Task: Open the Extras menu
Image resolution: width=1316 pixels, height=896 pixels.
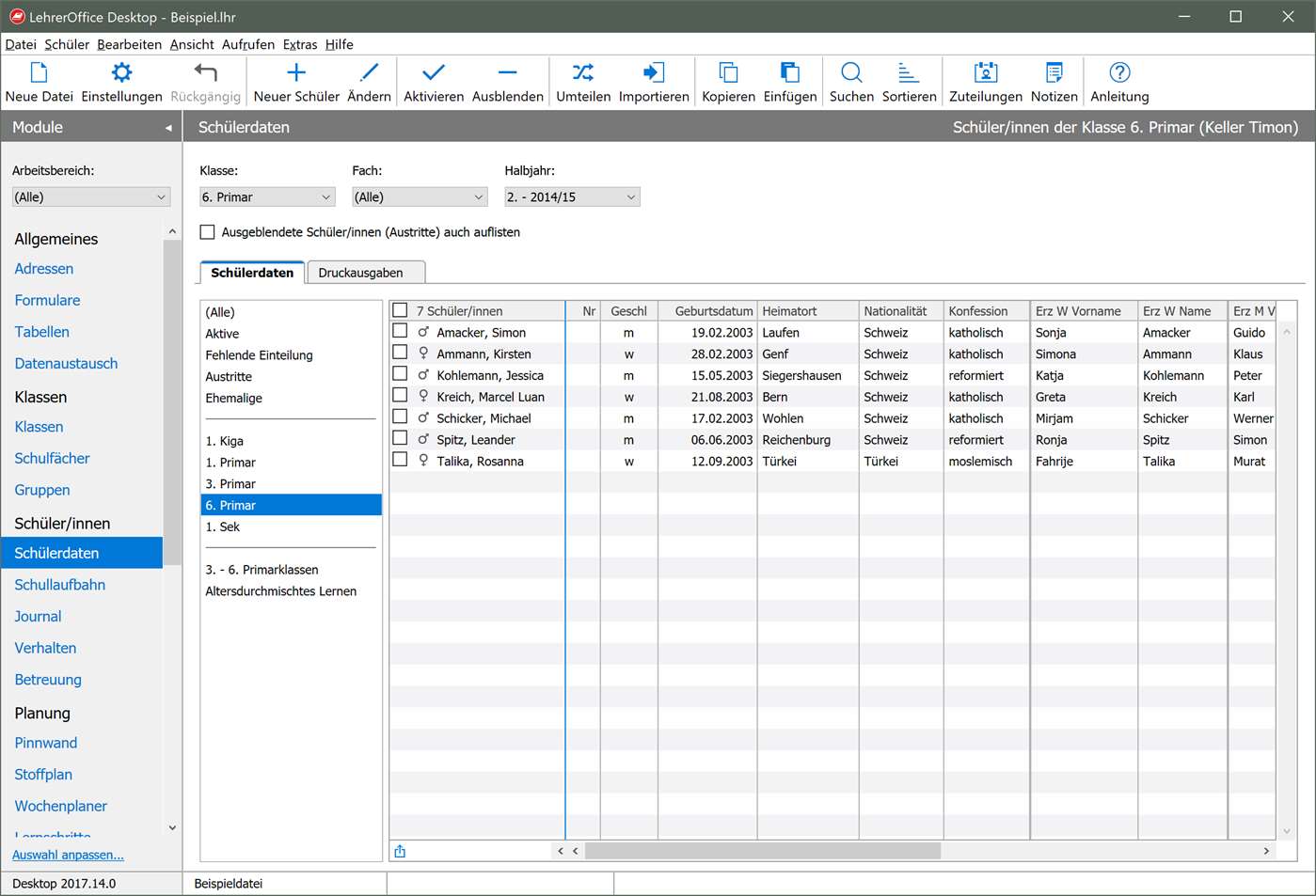Action: pos(300,44)
